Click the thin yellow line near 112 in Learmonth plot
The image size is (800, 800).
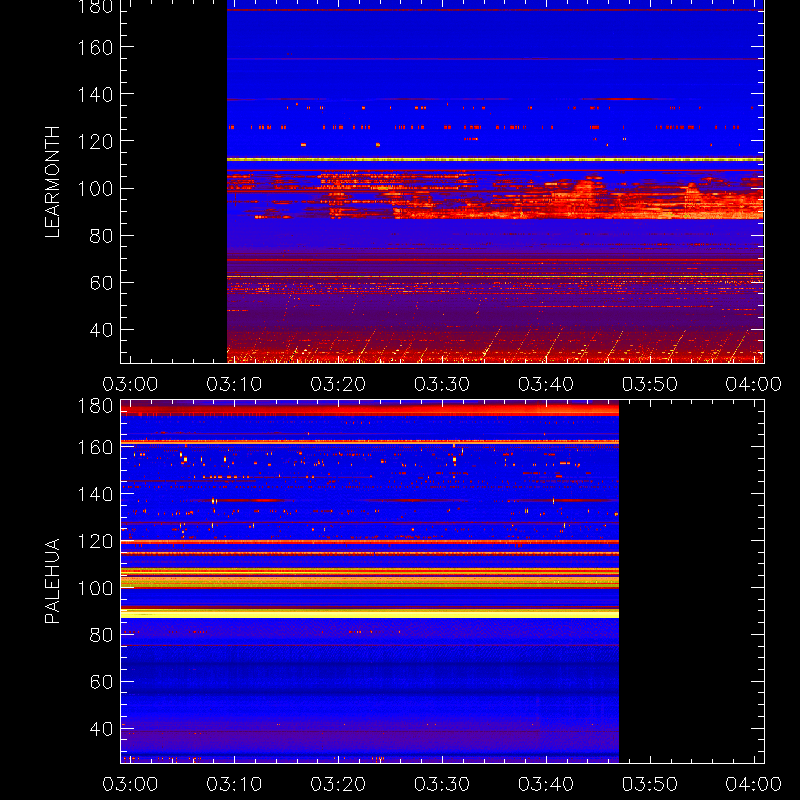pyautogui.click(x=495, y=160)
